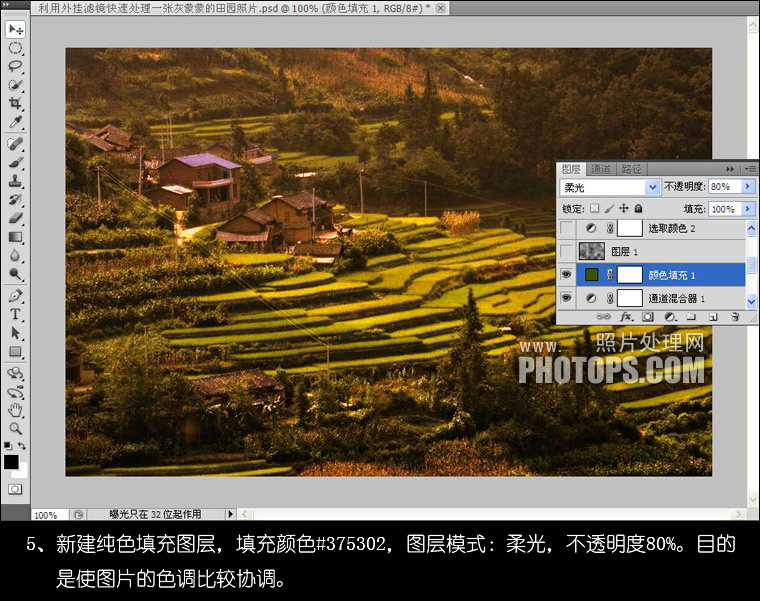Open the Layers panel options menu

[x=751, y=169]
